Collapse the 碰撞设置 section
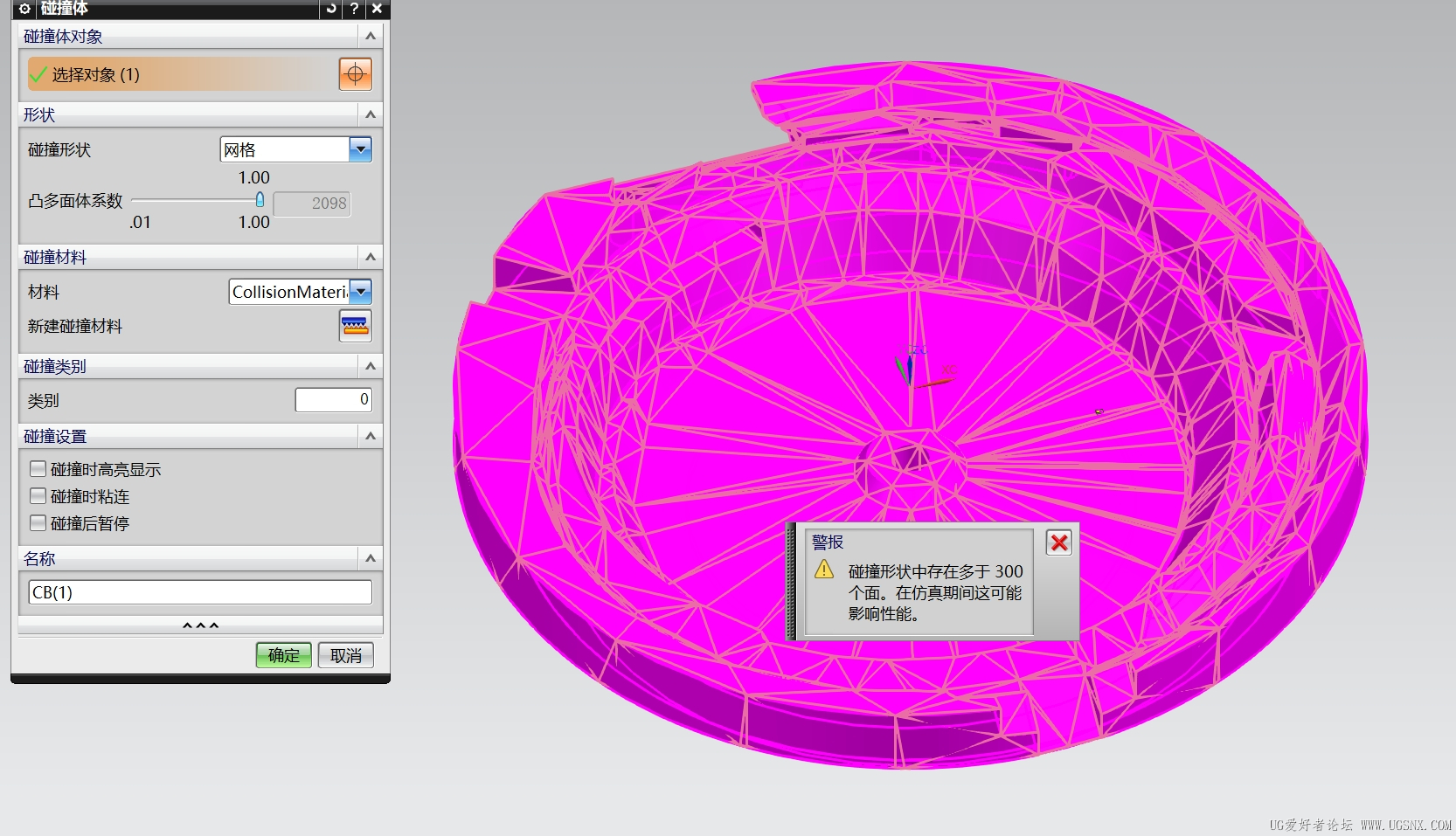The height and width of the screenshot is (836, 1456). (x=371, y=436)
